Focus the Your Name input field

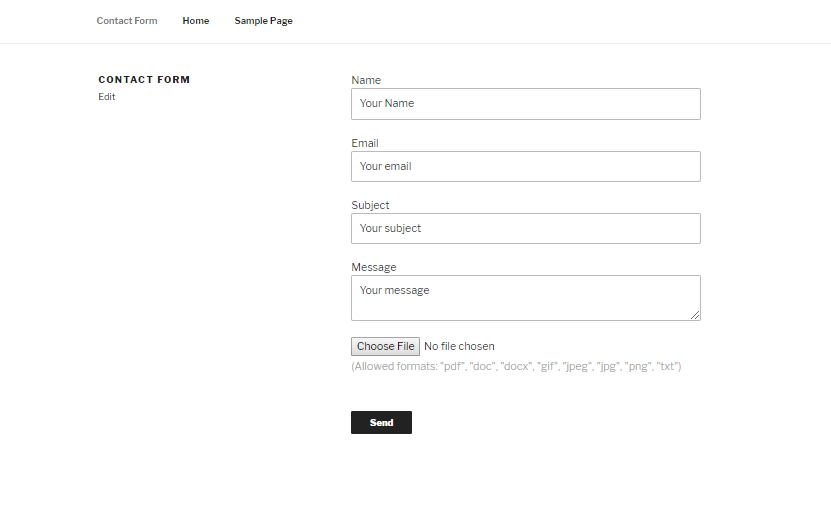click(526, 104)
